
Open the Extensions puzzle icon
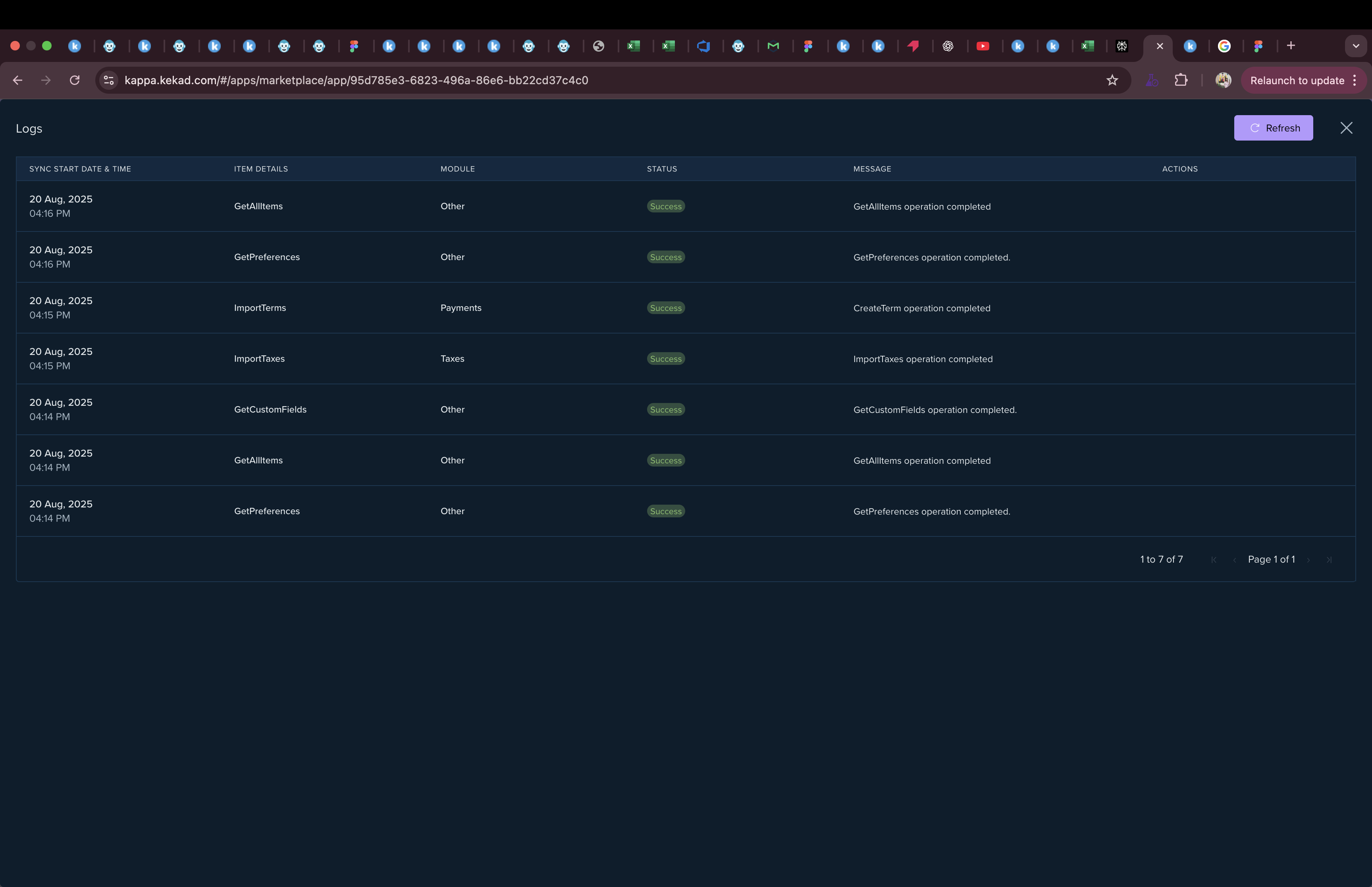(x=1181, y=81)
